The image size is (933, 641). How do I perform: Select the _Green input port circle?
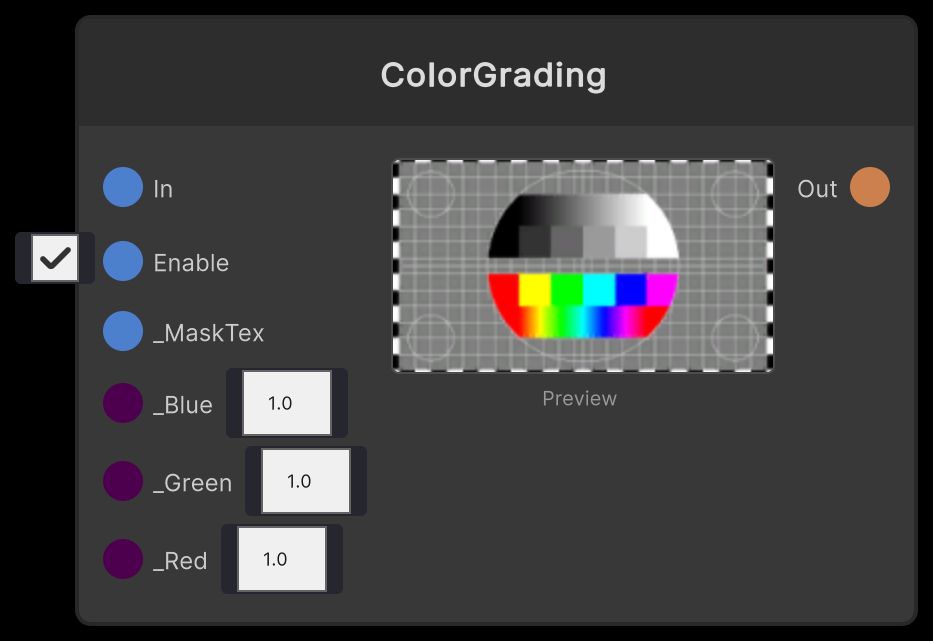click(x=122, y=481)
